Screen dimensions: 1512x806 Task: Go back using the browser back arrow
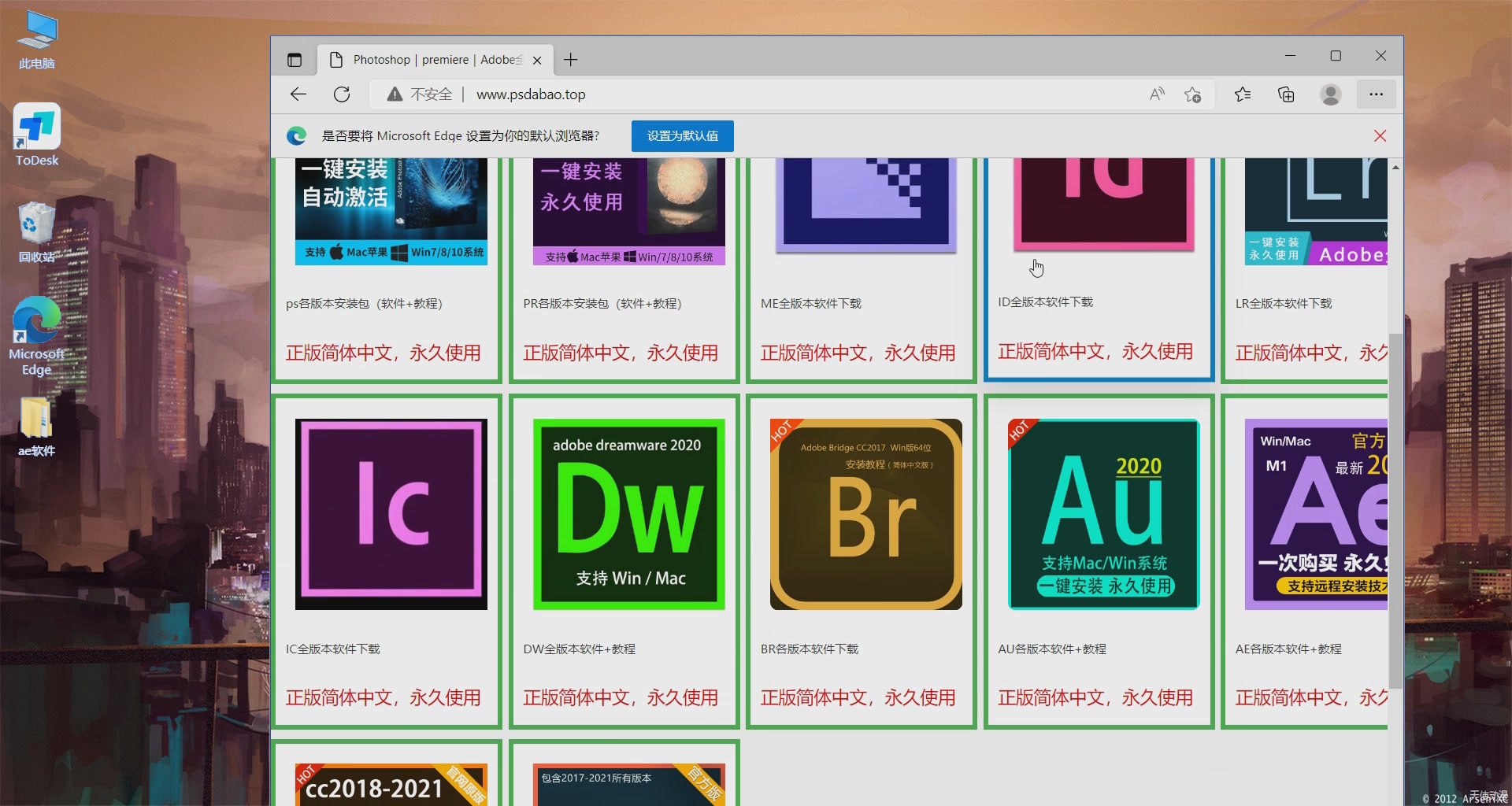[x=298, y=94]
